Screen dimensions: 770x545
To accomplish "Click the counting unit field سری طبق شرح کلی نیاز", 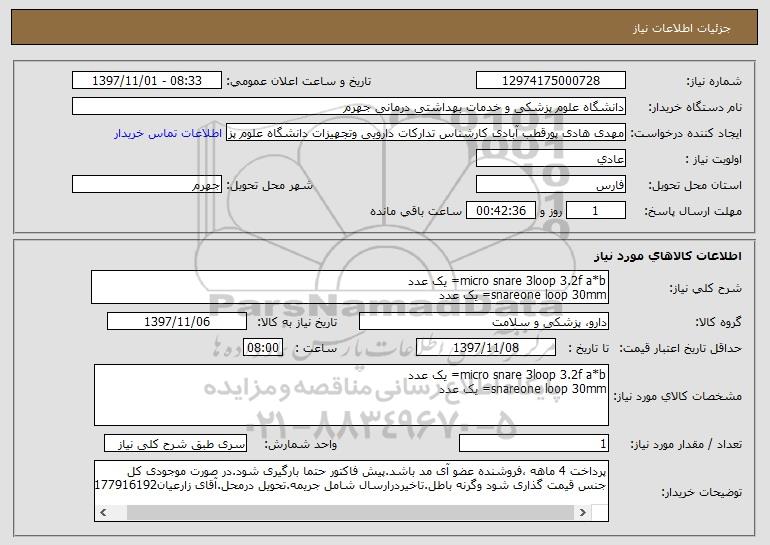I will (175, 443).
